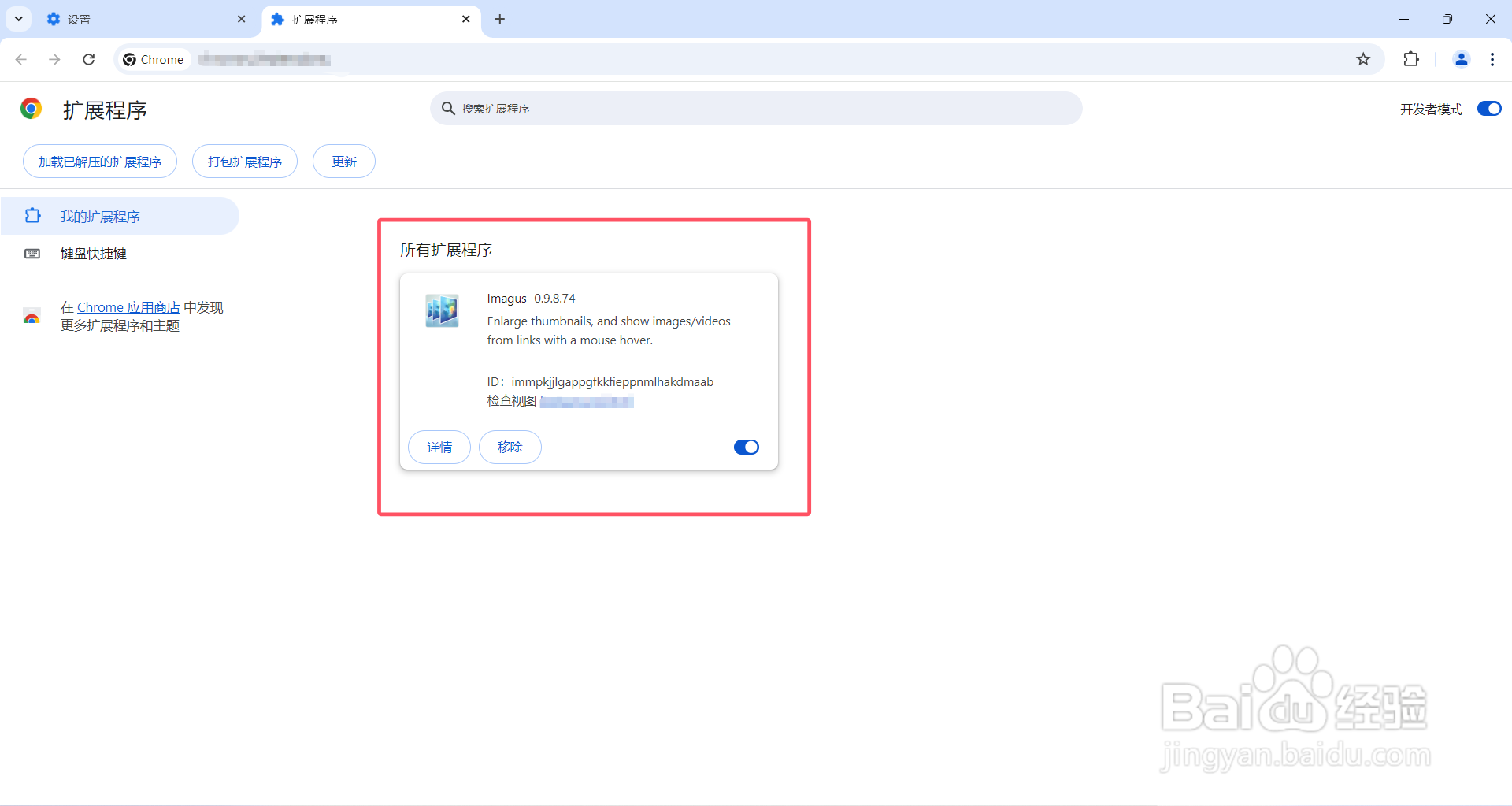Click the Chrome site info chip
Image resolution: width=1512 pixels, height=806 pixels.
tap(154, 59)
